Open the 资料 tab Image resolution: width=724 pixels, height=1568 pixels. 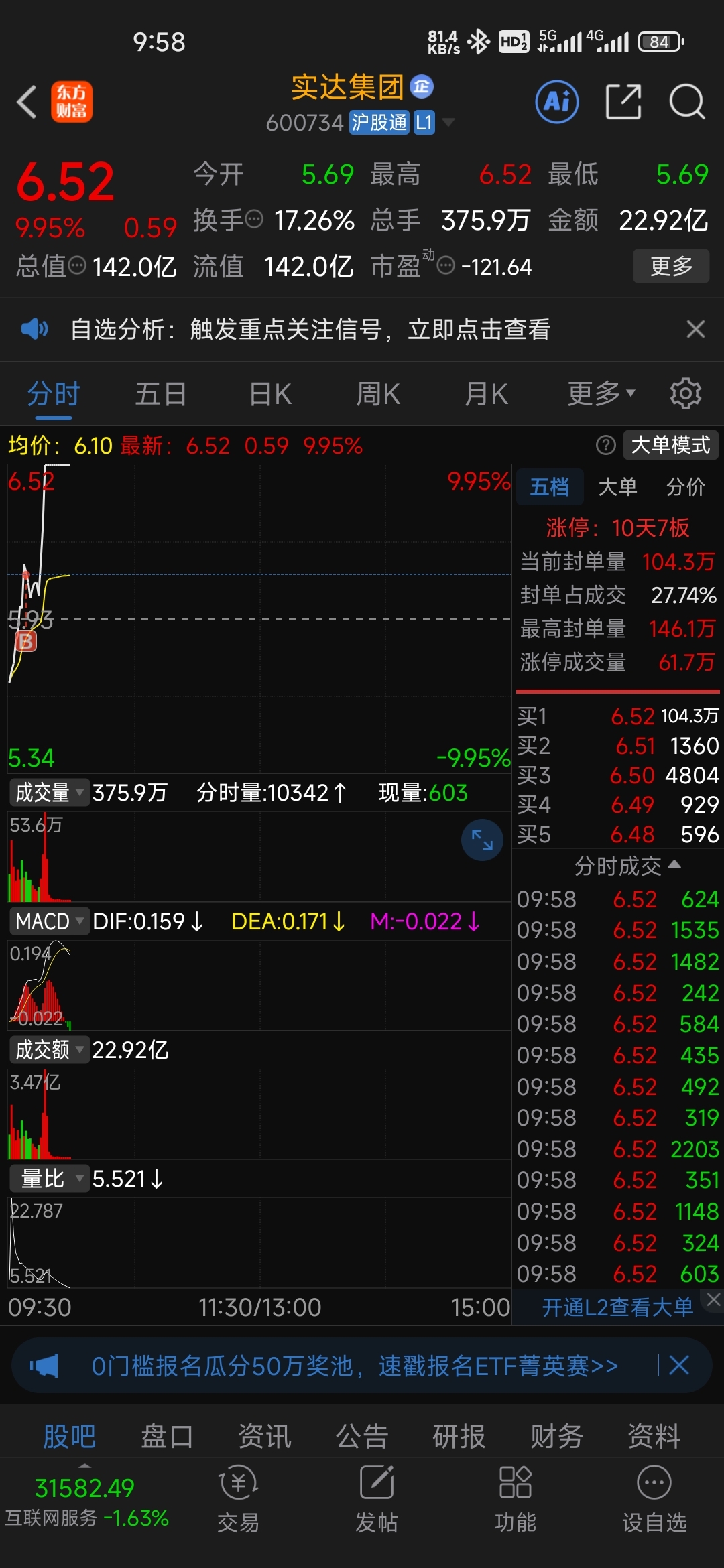point(654,1436)
